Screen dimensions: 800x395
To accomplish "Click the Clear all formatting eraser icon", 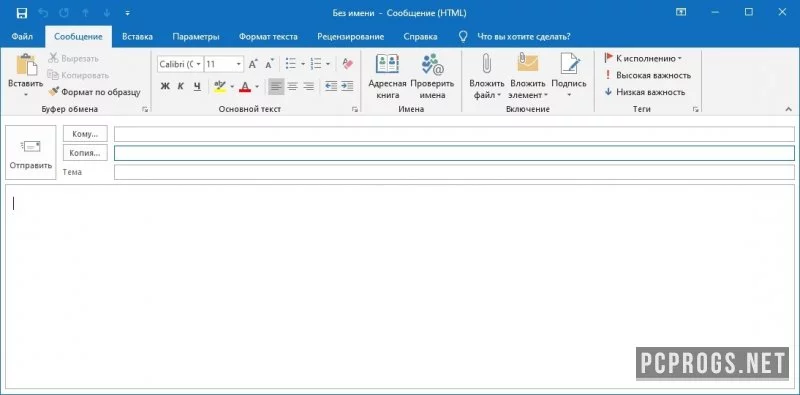I will [348, 64].
